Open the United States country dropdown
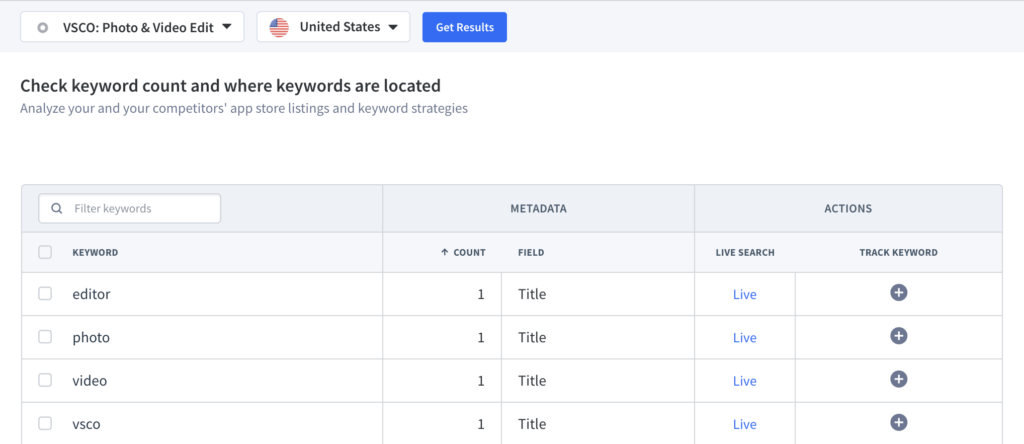This screenshot has height=444, width=1024. 333,27
